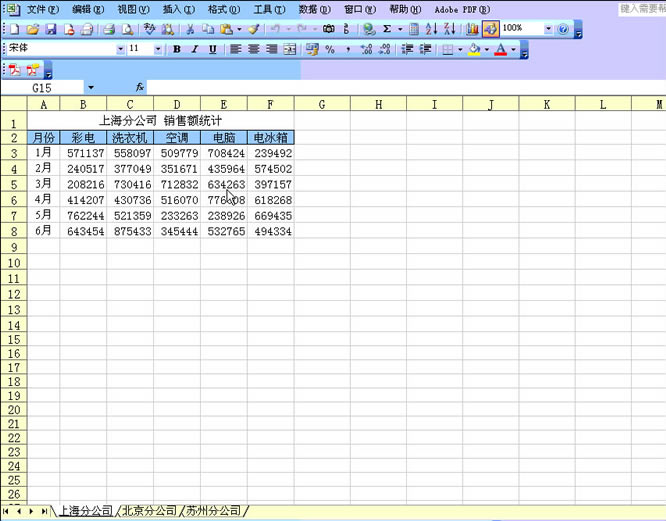
Task: Decrease decimal places
Action: (384, 49)
